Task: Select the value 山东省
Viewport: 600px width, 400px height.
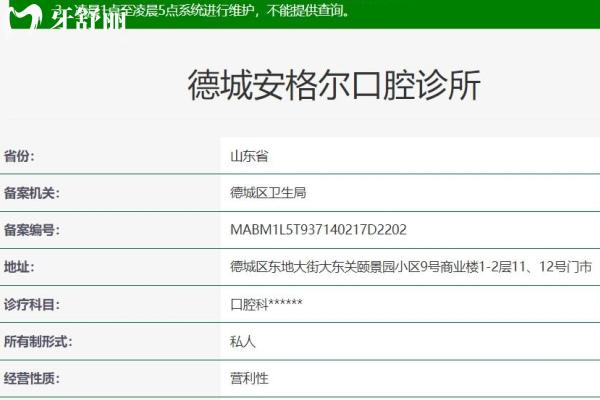Action: click(249, 156)
